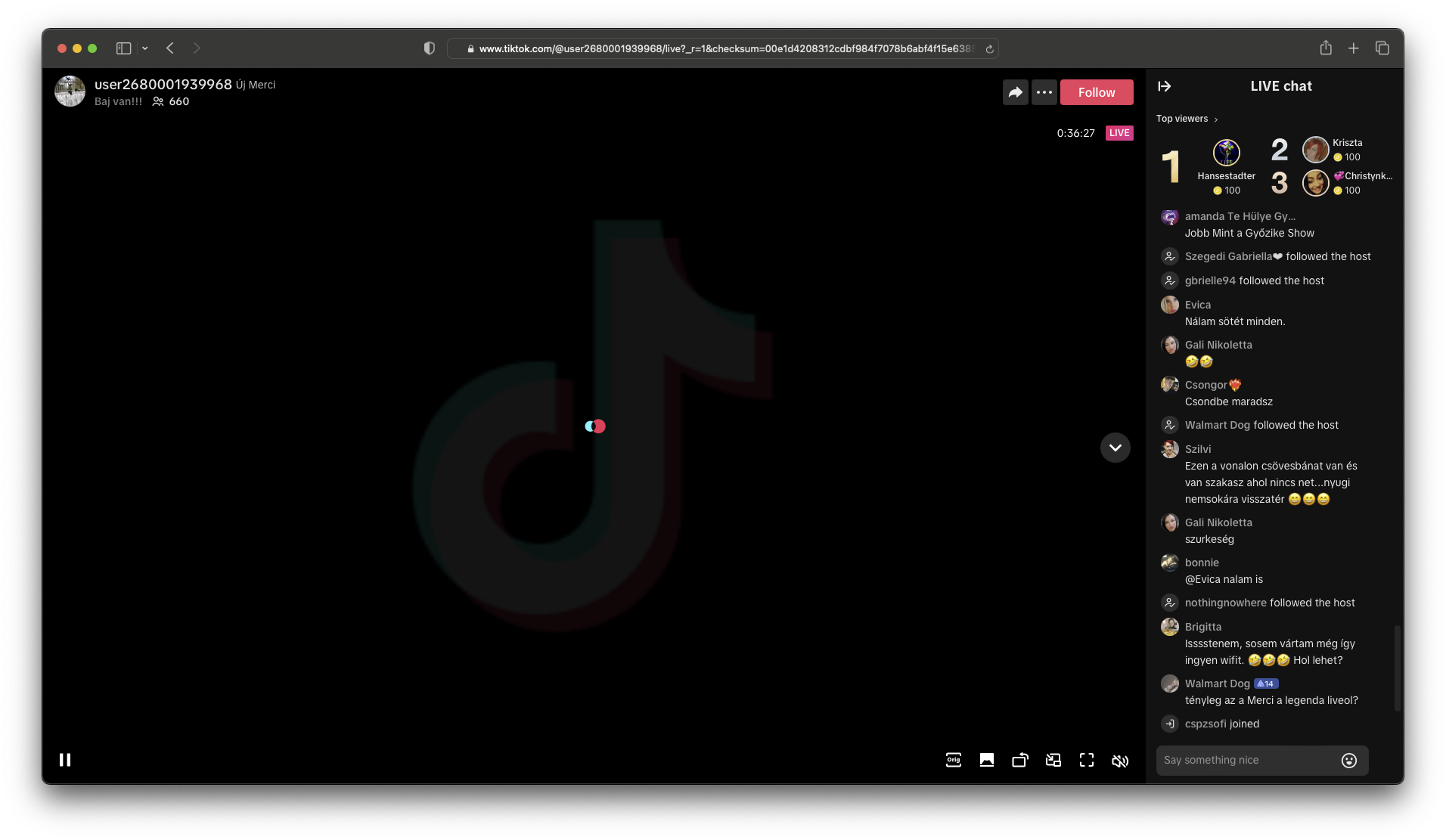Open Brigitta's username in chat

[x=1203, y=627]
